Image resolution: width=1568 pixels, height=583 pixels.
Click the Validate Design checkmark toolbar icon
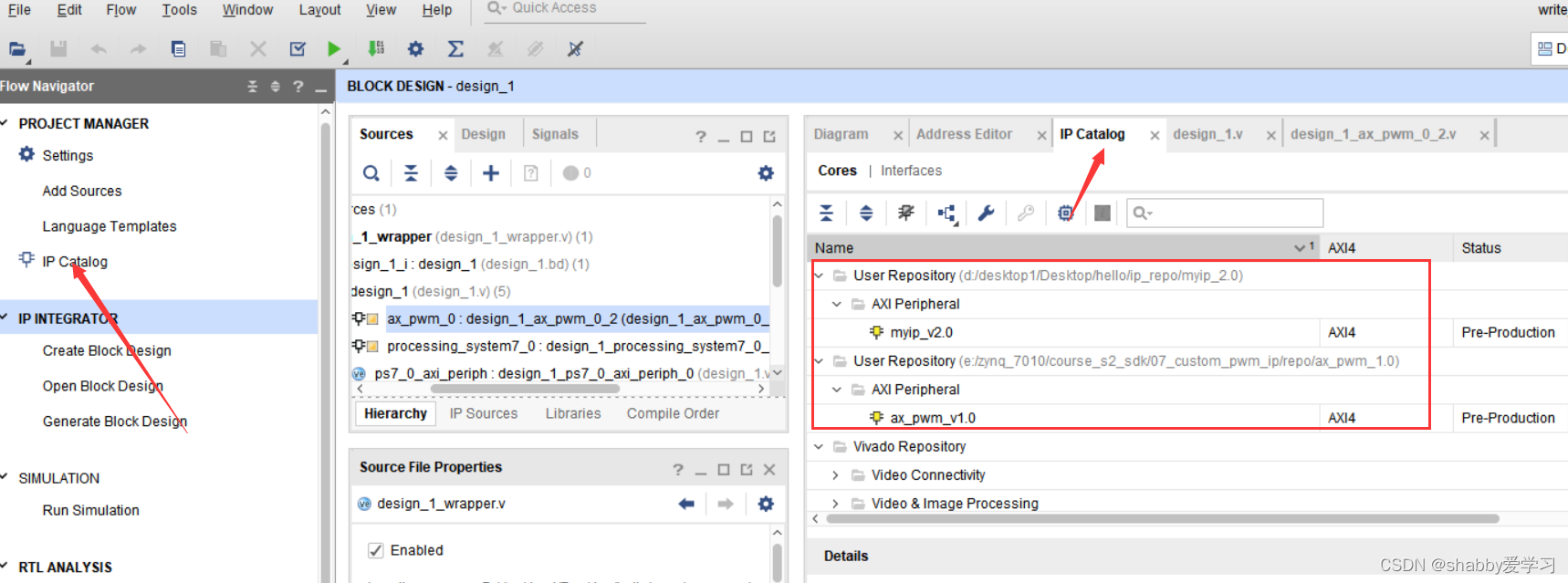coord(298,49)
